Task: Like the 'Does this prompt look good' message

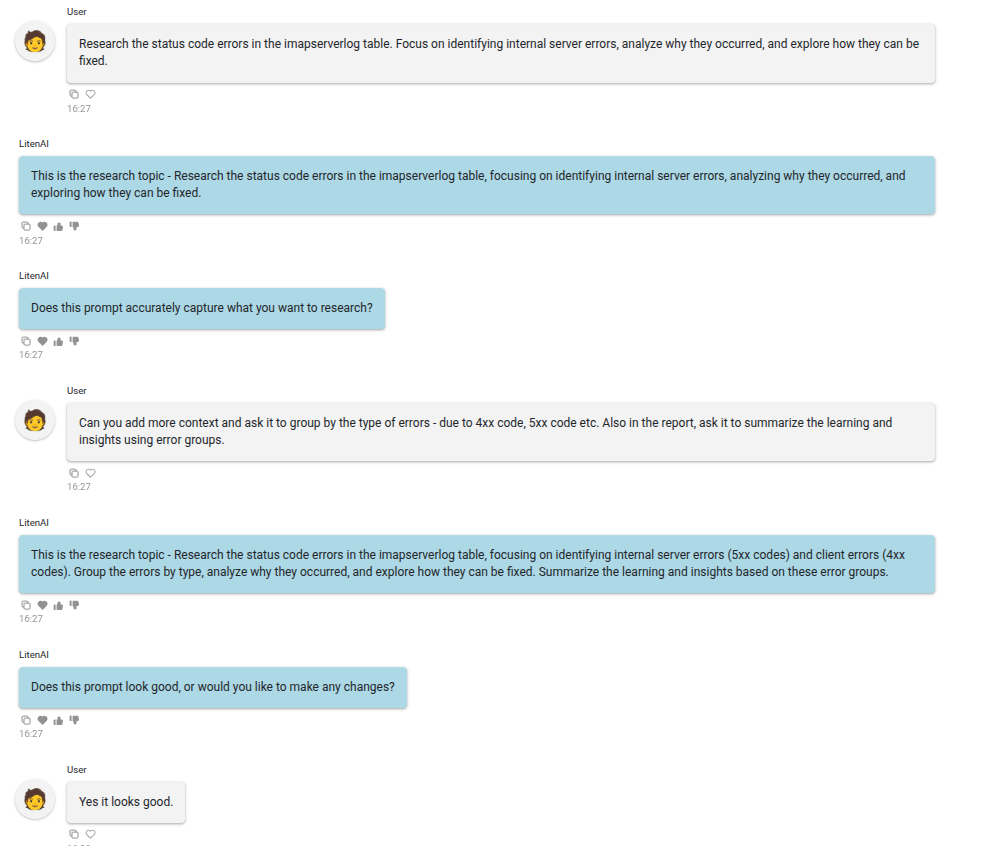Action: (59, 720)
